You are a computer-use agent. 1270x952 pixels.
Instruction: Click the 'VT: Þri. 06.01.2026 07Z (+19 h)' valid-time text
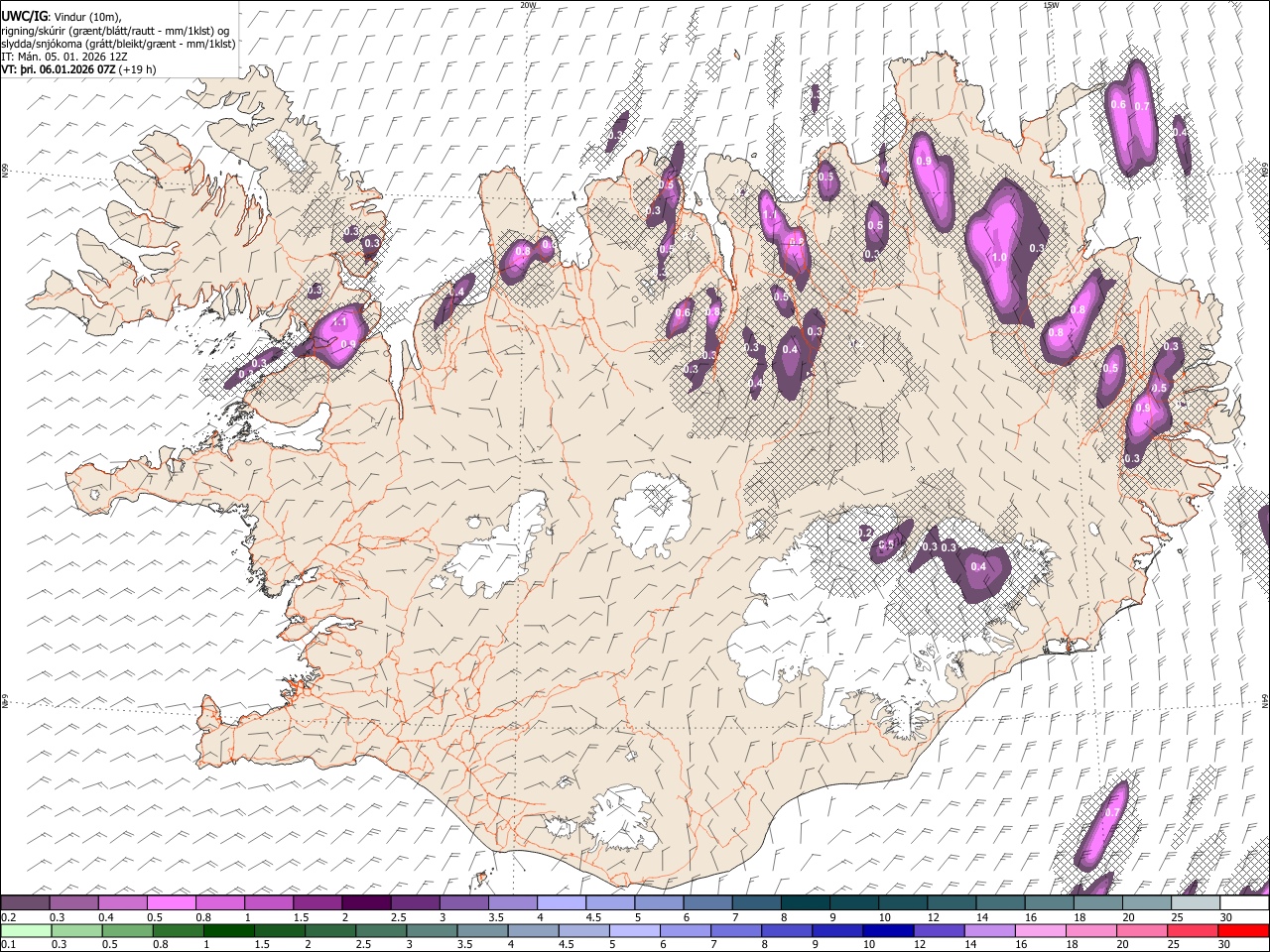point(77,69)
